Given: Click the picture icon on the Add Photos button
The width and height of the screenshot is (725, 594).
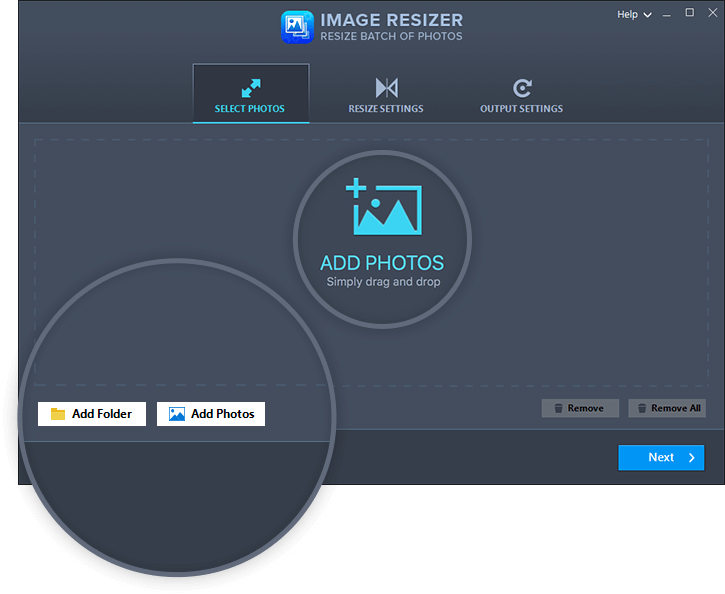Looking at the screenshot, I should [x=177, y=414].
